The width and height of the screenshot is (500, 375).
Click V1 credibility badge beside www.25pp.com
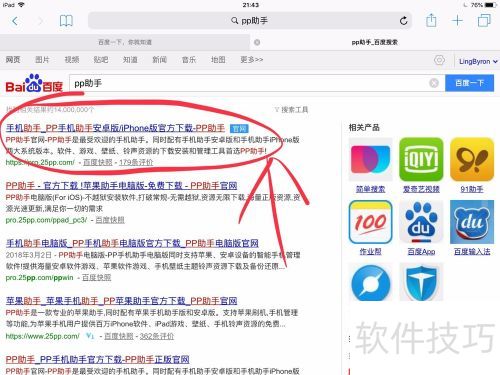click(x=90, y=336)
